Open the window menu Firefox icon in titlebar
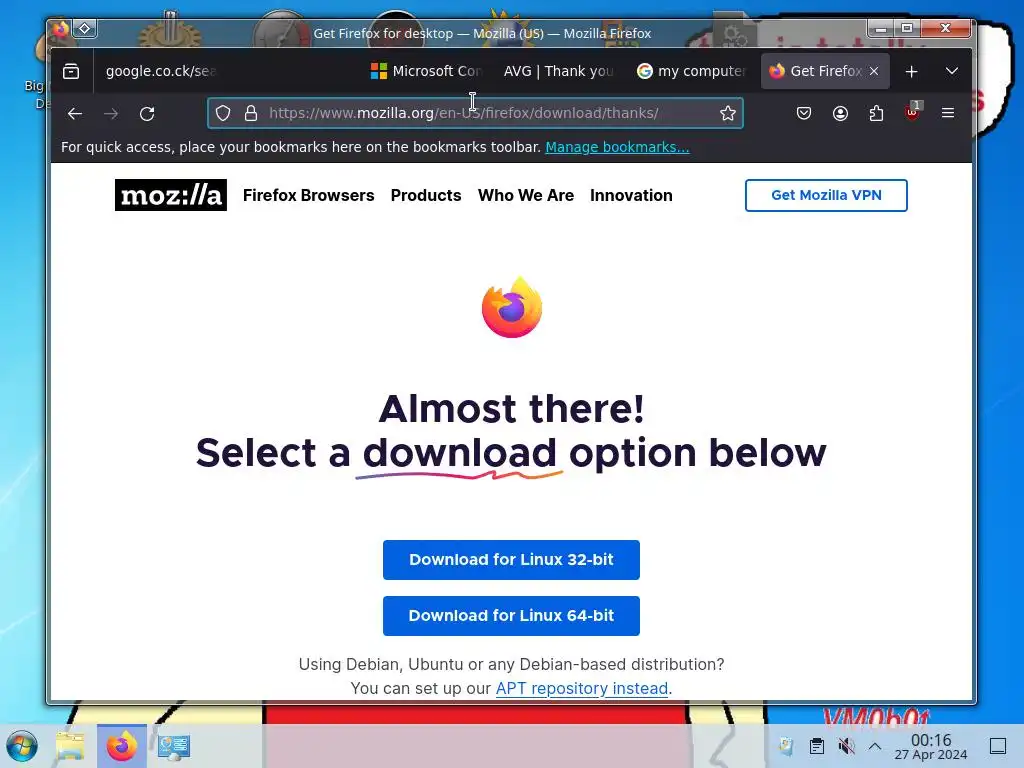This screenshot has height=768, width=1024. click(x=61, y=29)
